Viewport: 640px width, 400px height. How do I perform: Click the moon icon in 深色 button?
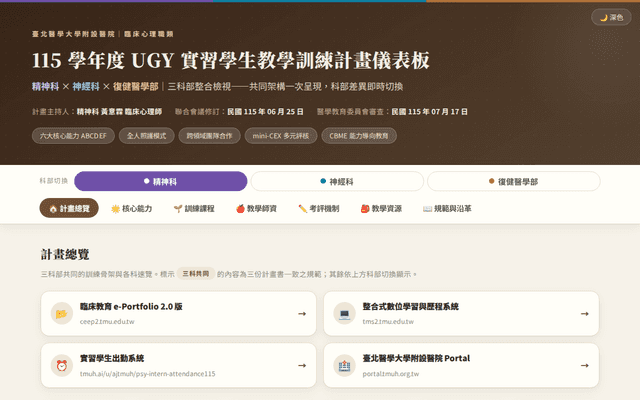coord(604,18)
